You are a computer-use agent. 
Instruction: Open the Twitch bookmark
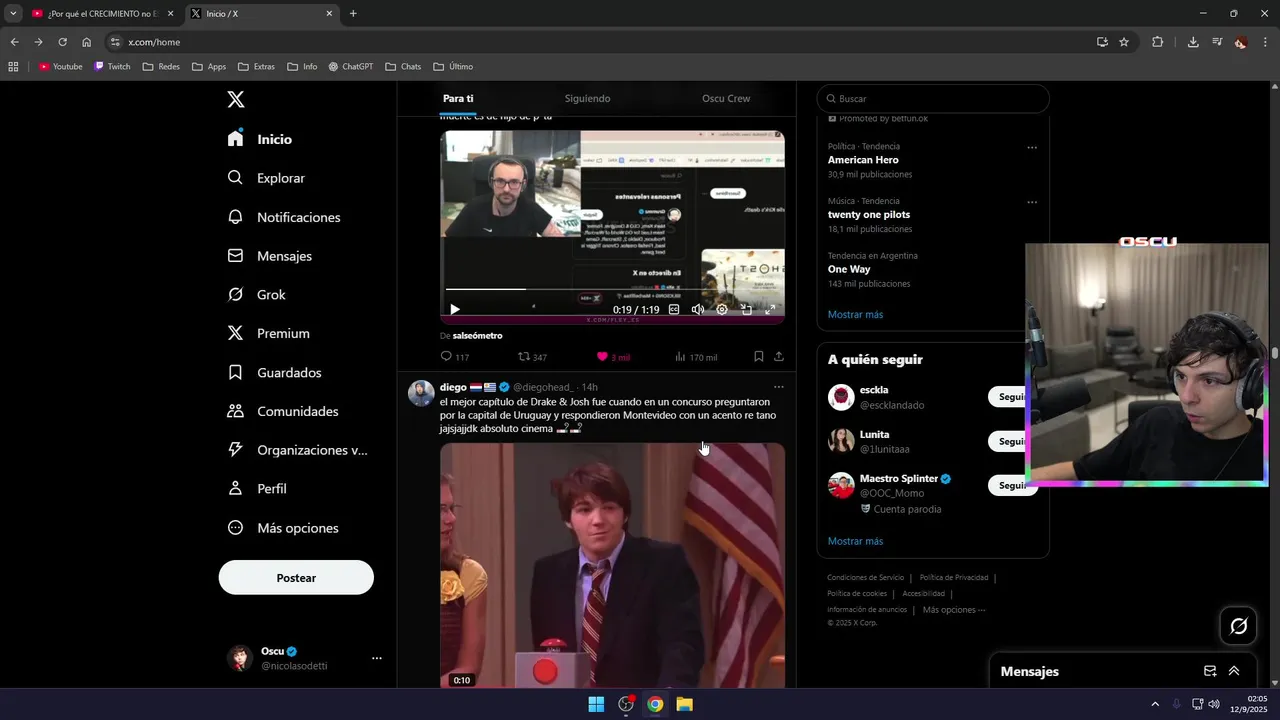click(112, 67)
